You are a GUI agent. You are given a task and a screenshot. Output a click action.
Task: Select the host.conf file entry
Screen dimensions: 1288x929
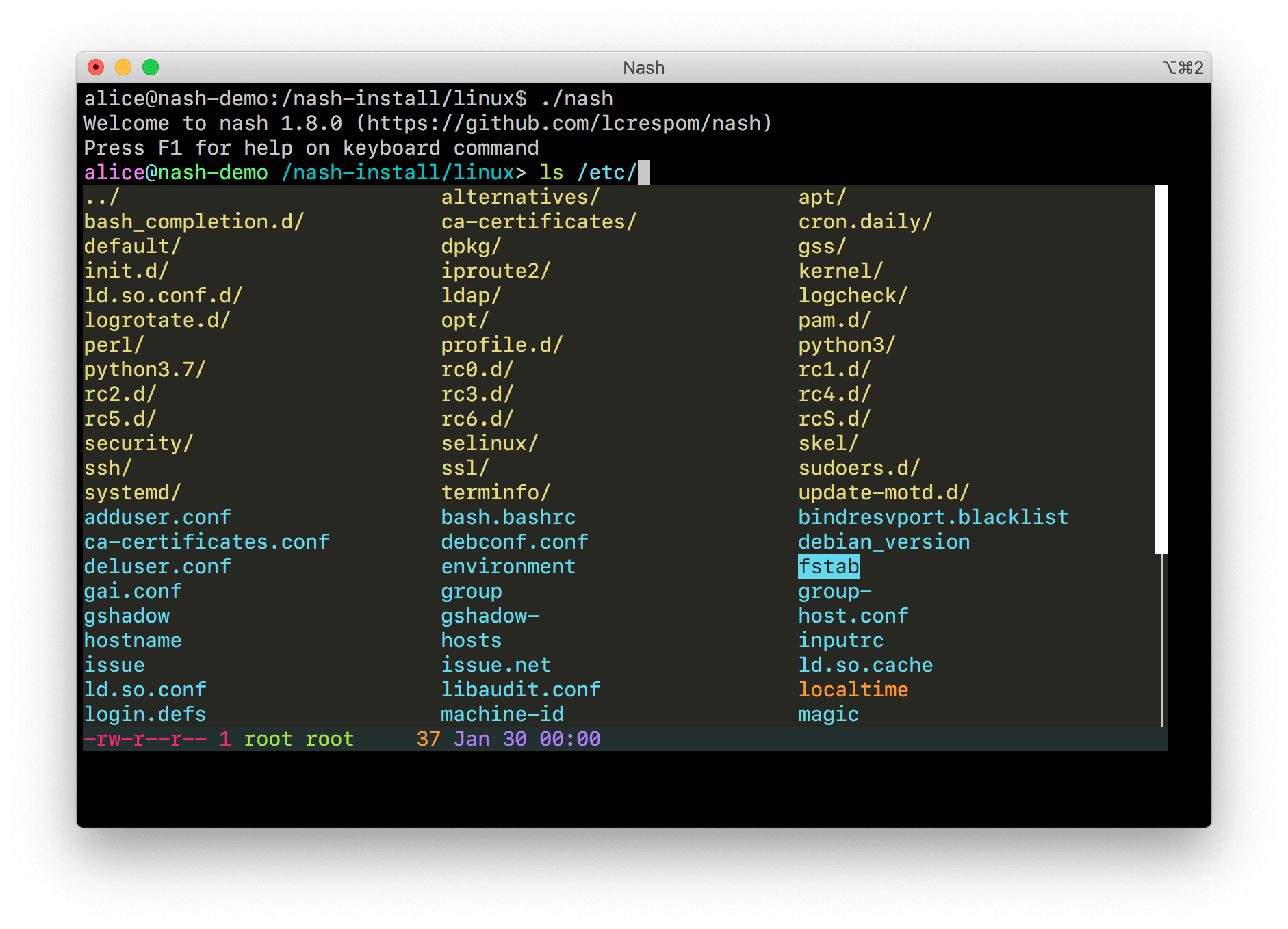[853, 616]
